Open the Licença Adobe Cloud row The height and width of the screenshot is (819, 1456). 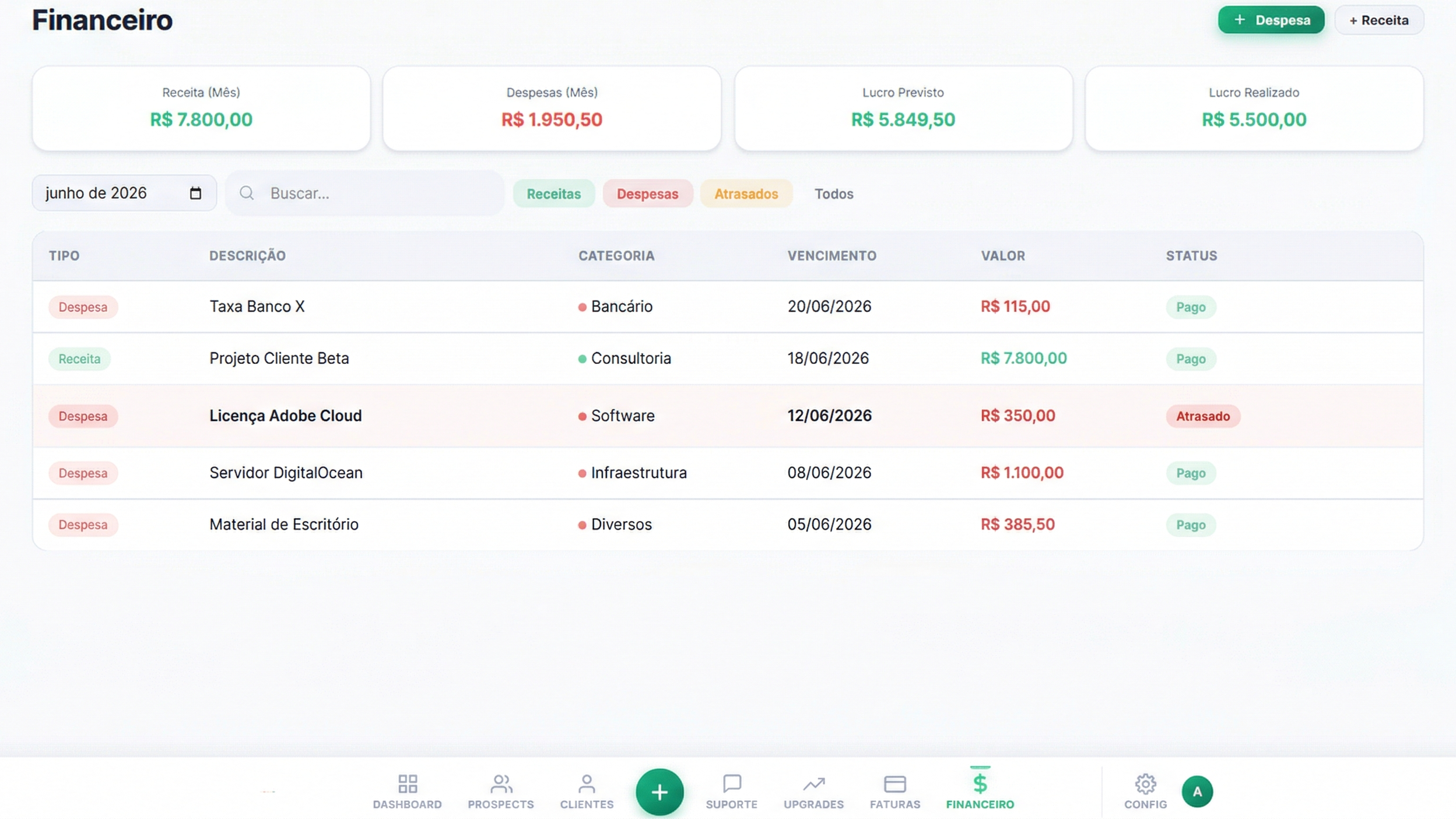coord(285,416)
